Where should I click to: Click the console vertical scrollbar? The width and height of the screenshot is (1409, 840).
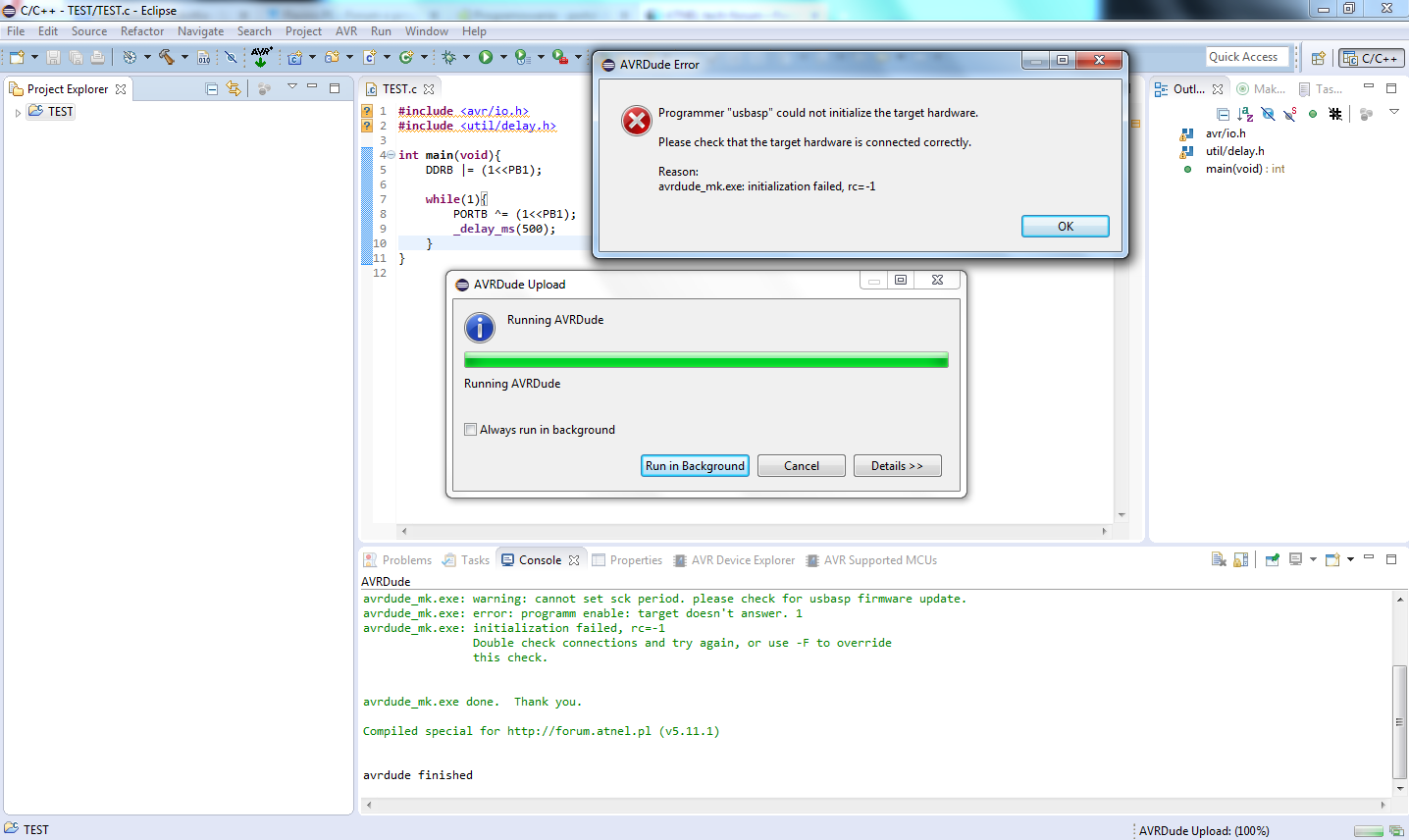pos(1400,693)
